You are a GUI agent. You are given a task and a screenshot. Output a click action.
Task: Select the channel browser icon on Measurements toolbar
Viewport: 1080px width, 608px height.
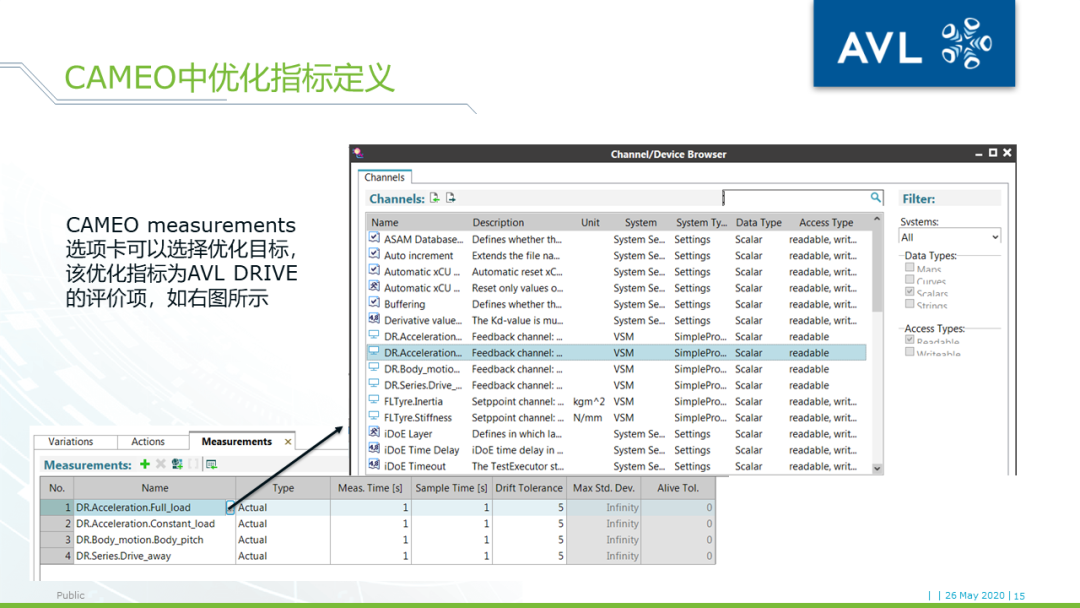coord(178,464)
